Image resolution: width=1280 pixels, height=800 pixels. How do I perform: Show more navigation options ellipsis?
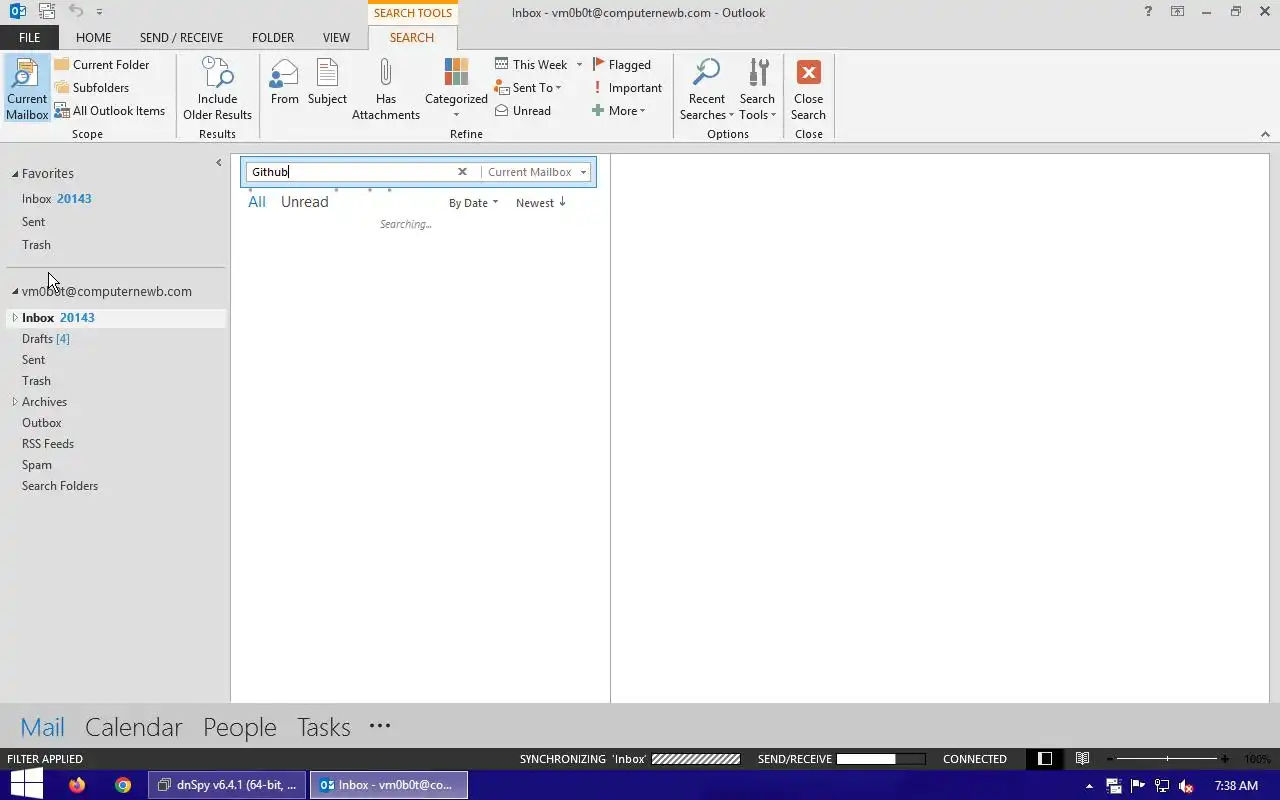[379, 726]
